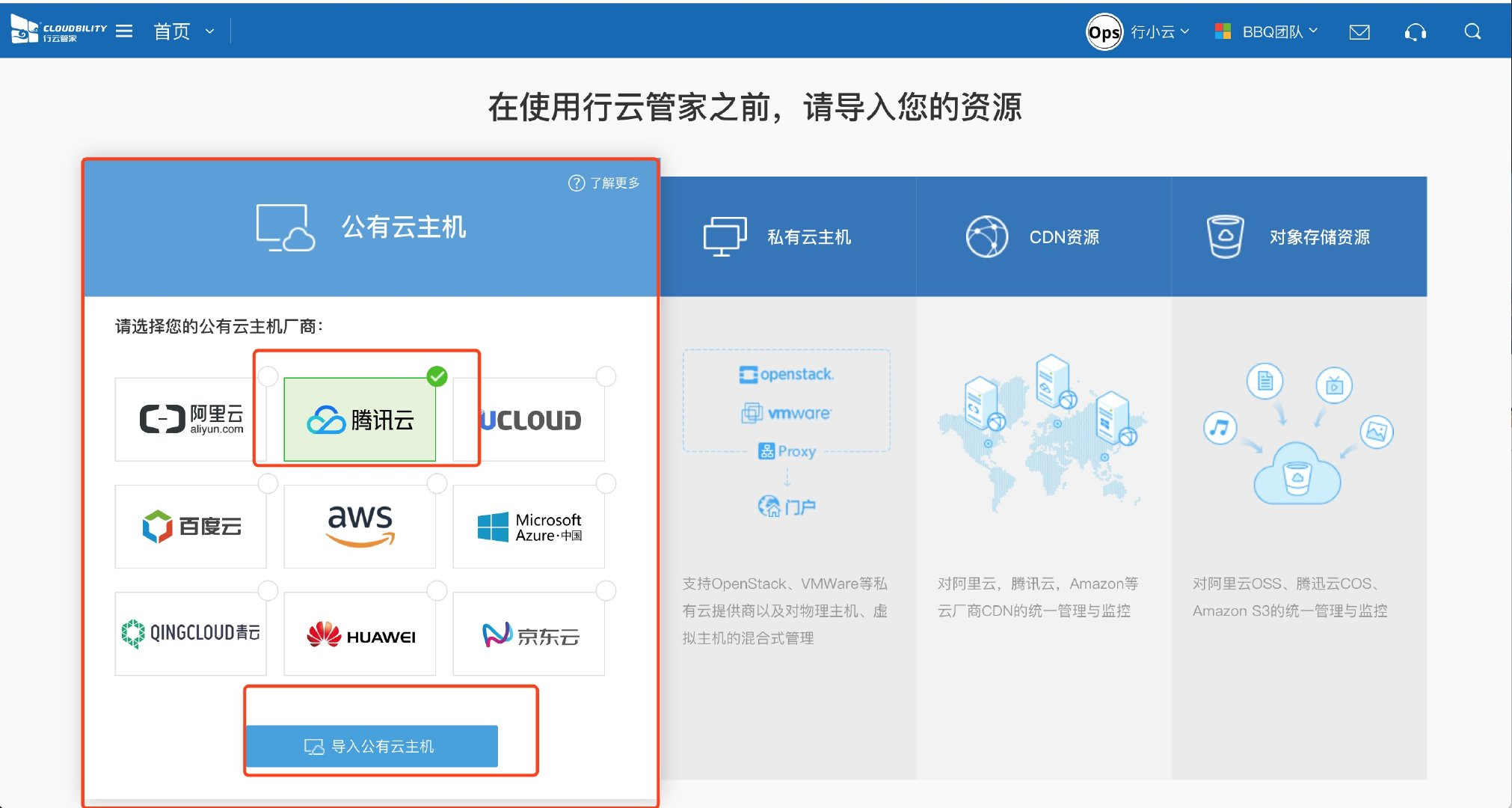This screenshot has height=808, width=1512.
Task: Click the object storage bucket icon
Action: 1226,236
